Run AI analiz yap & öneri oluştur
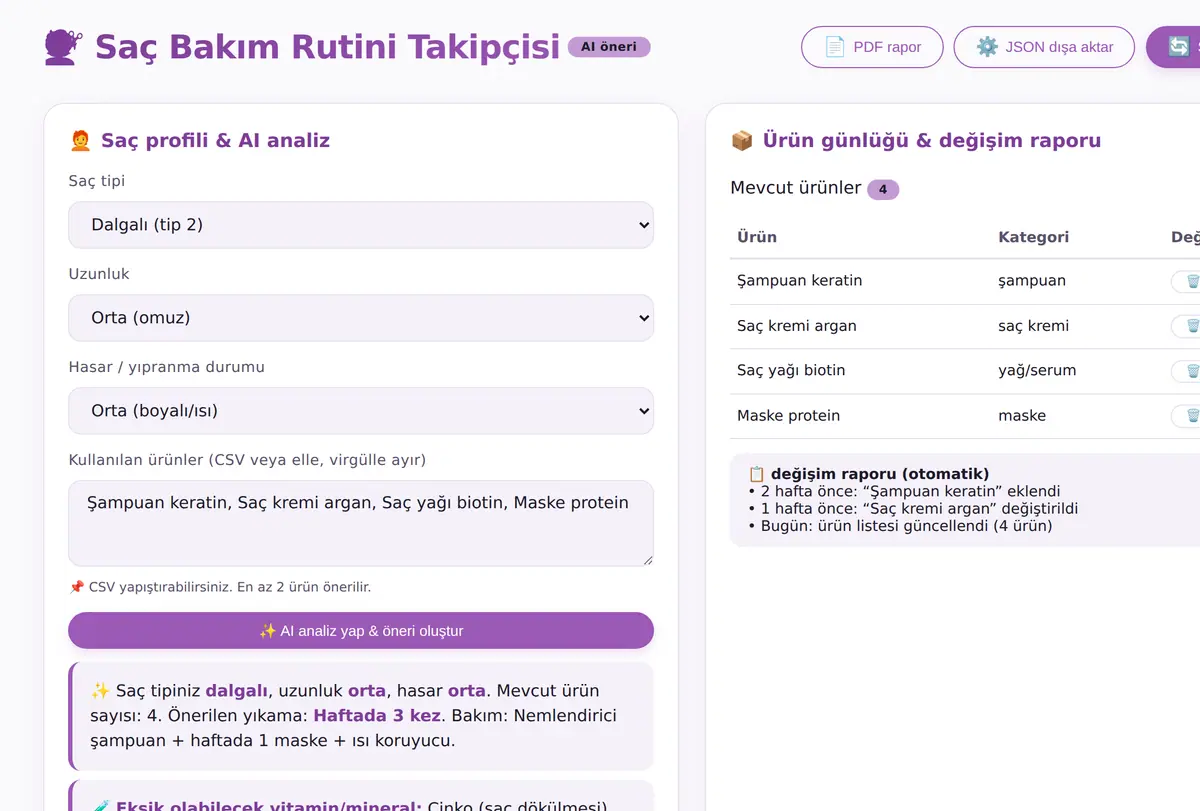Image resolution: width=1200 pixels, height=811 pixels. coord(361,631)
